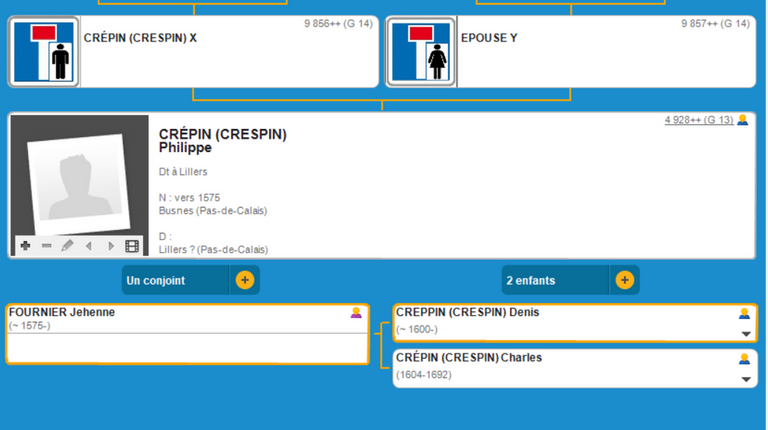Click the add photo plus icon

25,246
